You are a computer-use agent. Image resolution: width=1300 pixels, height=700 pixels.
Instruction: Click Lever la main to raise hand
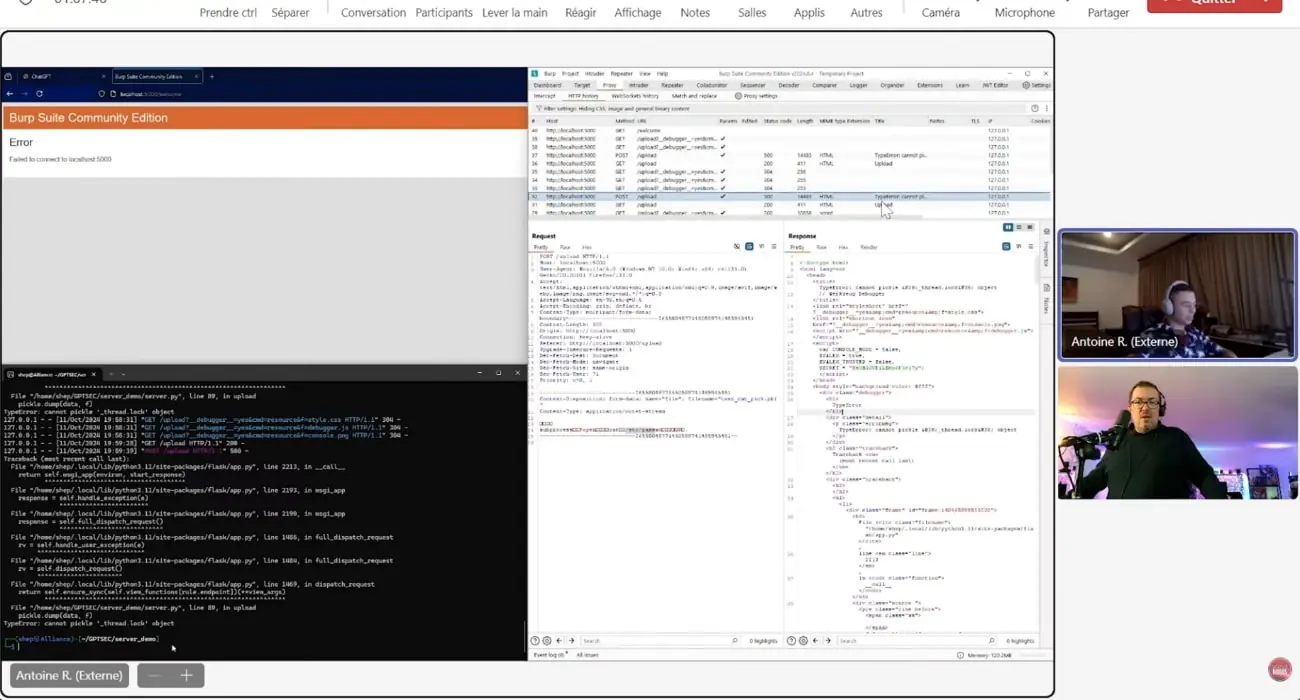click(x=515, y=13)
